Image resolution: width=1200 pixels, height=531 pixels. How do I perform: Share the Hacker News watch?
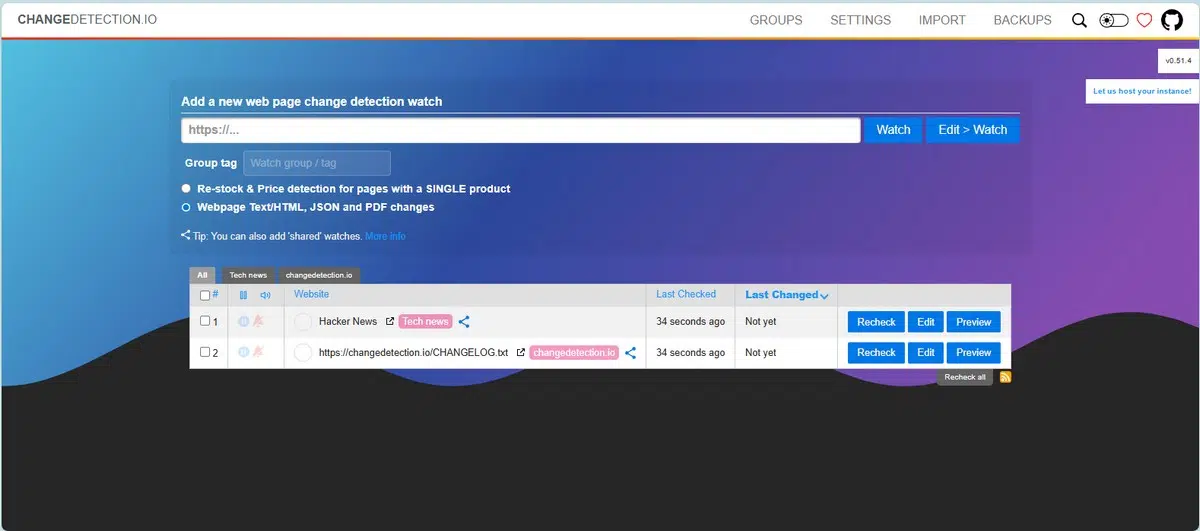(x=464, y=322)
